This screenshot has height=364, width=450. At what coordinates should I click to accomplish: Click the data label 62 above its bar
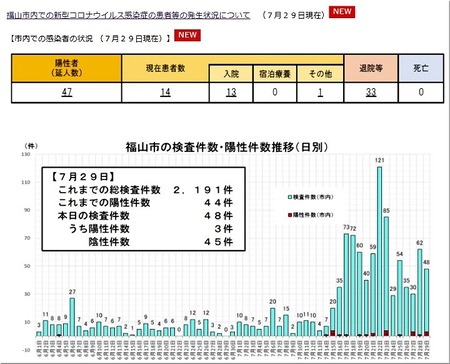coord(420,243)
